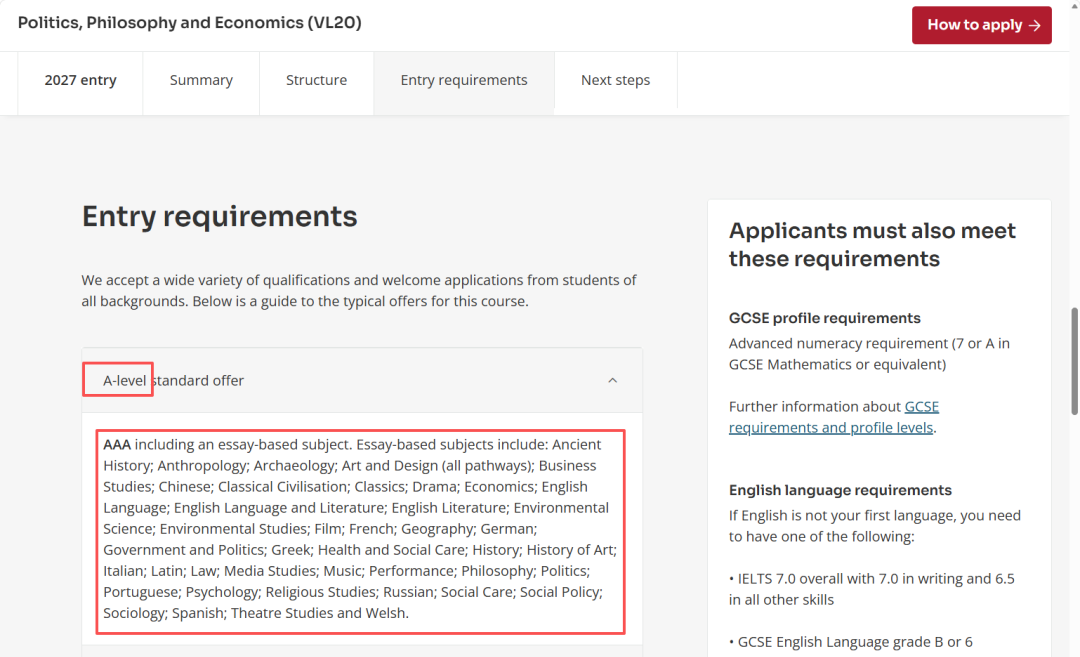The width and height of the screenshot is (1080, 657).
Task: Open the Next steps tab
Action: [616, 81]
